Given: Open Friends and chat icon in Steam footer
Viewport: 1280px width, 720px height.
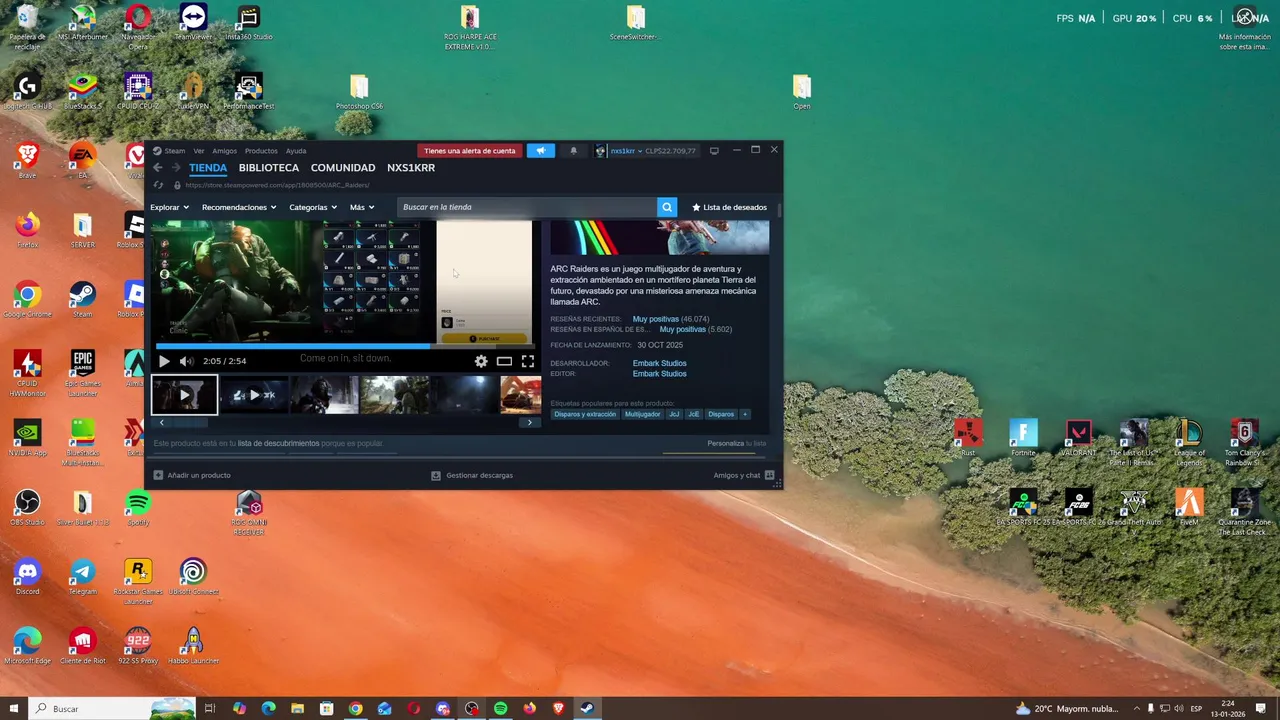Looking at the screenshot, I should pyautogui.click(x=770, y=475).
